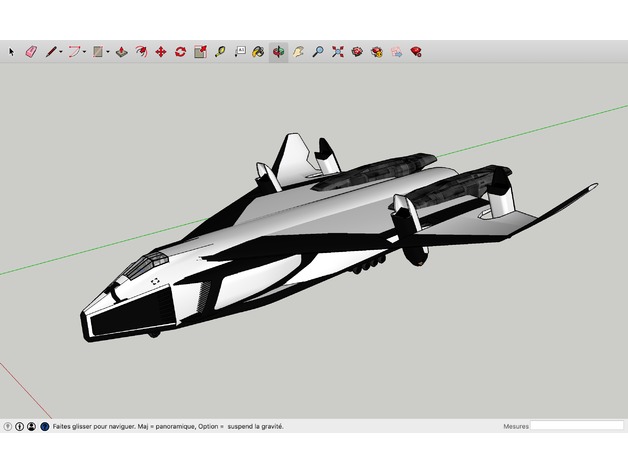Select the arrow Select tool
Viewport: 628px width, 472px height.
coord(11,52)
